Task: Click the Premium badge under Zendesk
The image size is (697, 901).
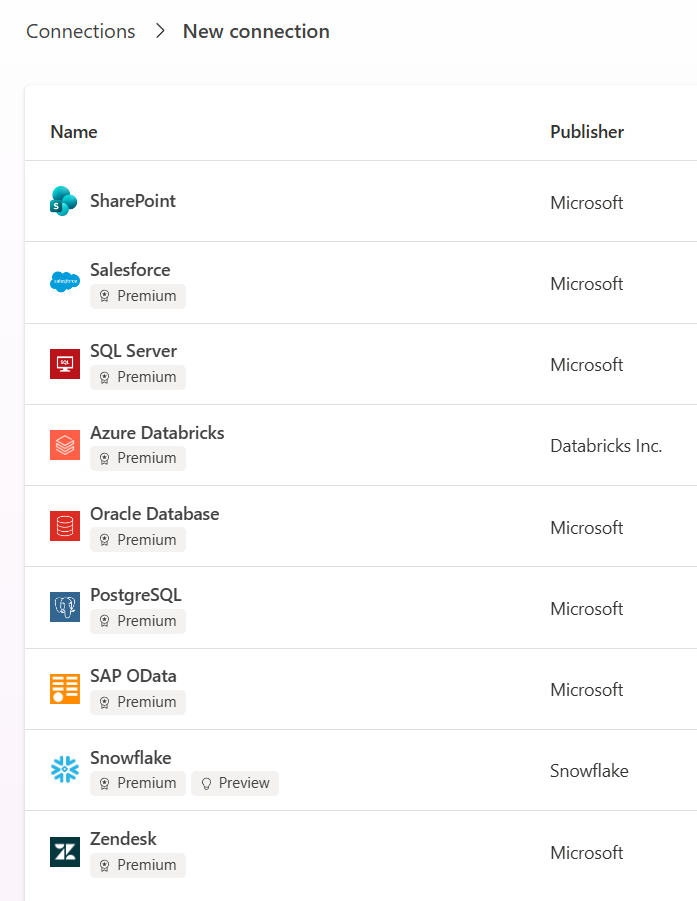Action: [138, 865]
